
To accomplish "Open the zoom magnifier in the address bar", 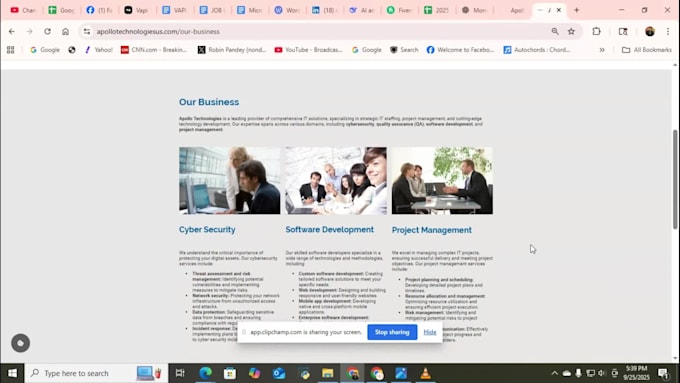I will [555, 31].
